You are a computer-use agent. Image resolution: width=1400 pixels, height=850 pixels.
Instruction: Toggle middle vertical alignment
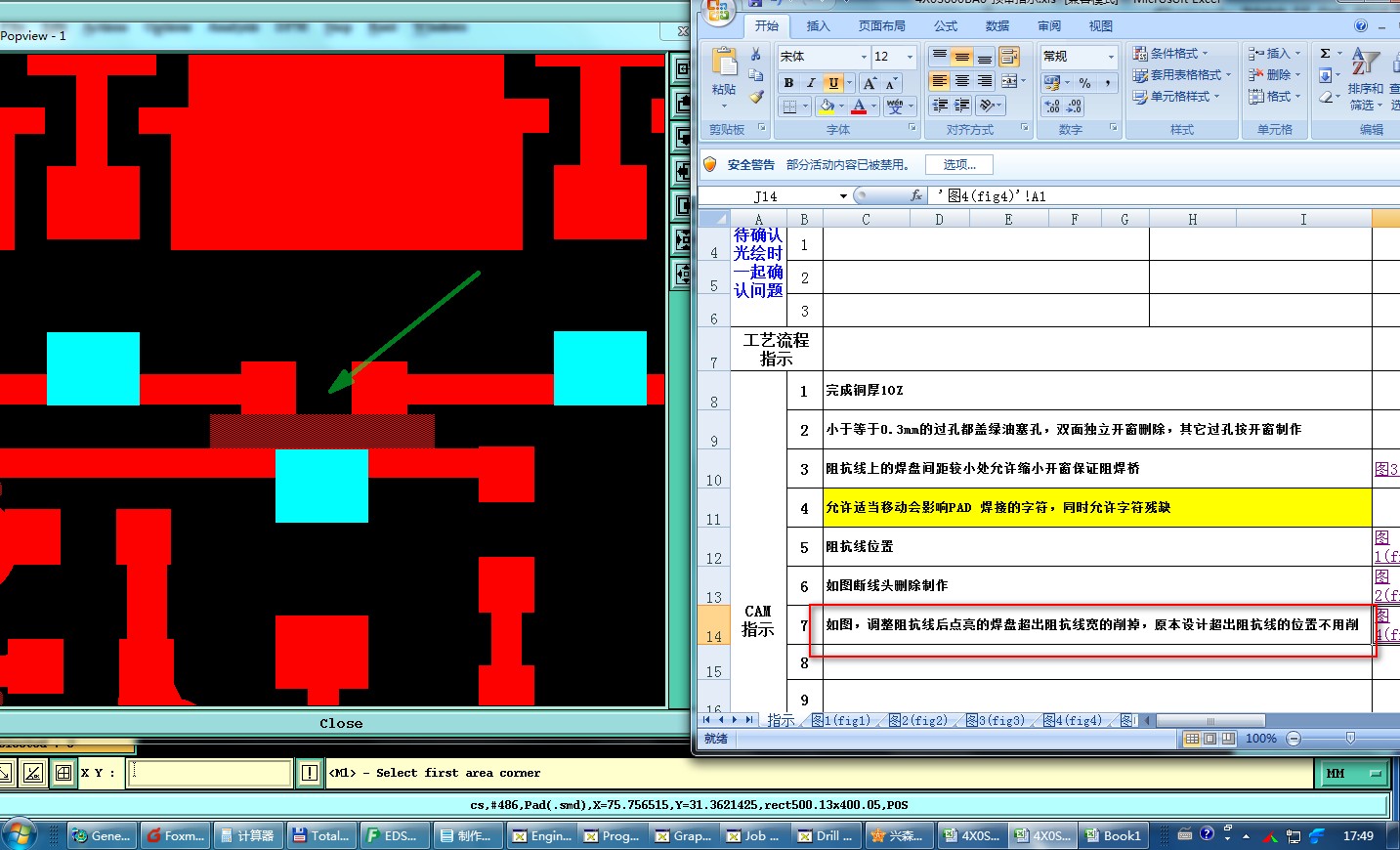click(962, 56)
